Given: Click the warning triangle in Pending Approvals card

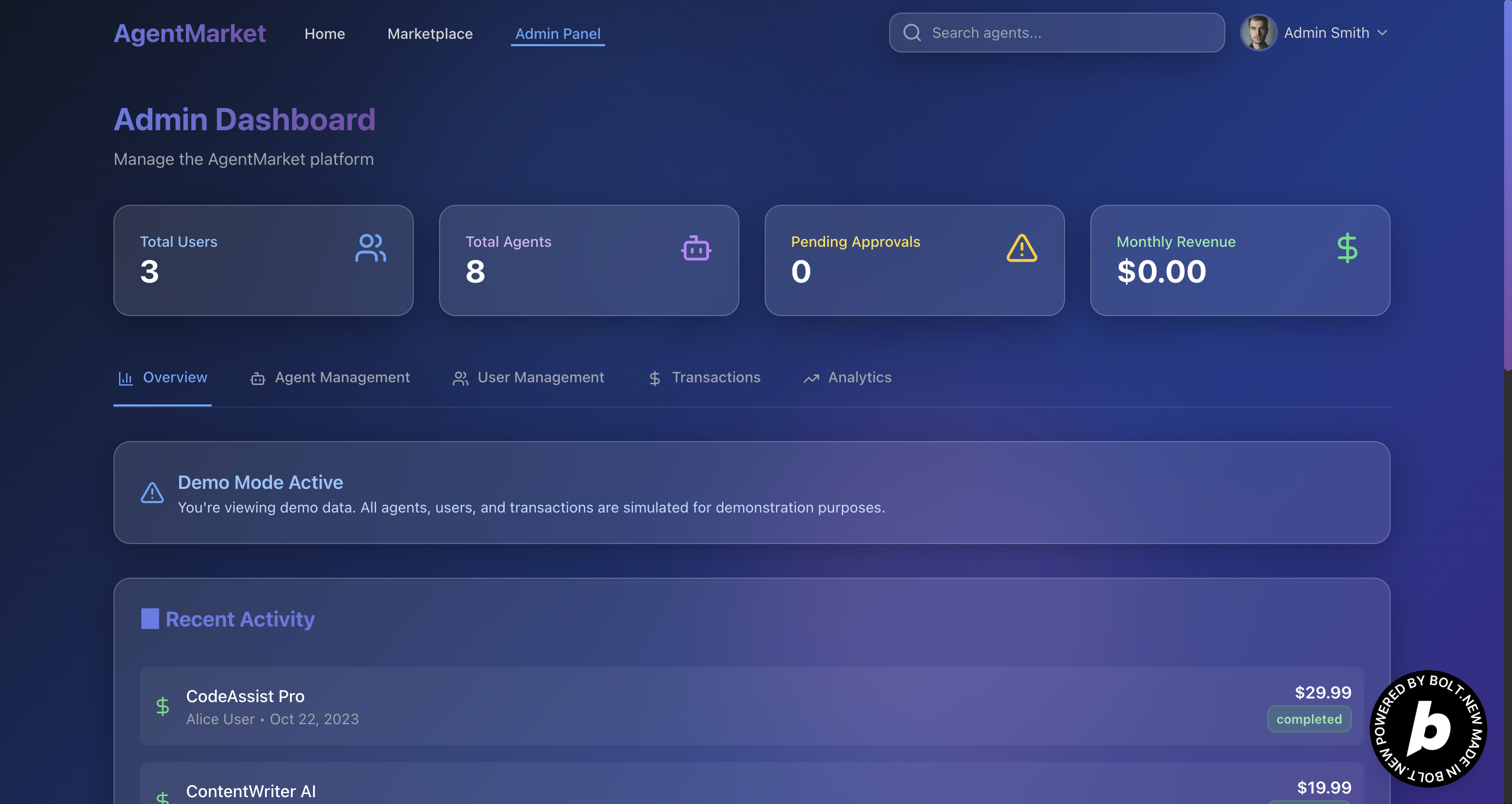Looking at the screenshot, I should click(x=1021, y=248).
